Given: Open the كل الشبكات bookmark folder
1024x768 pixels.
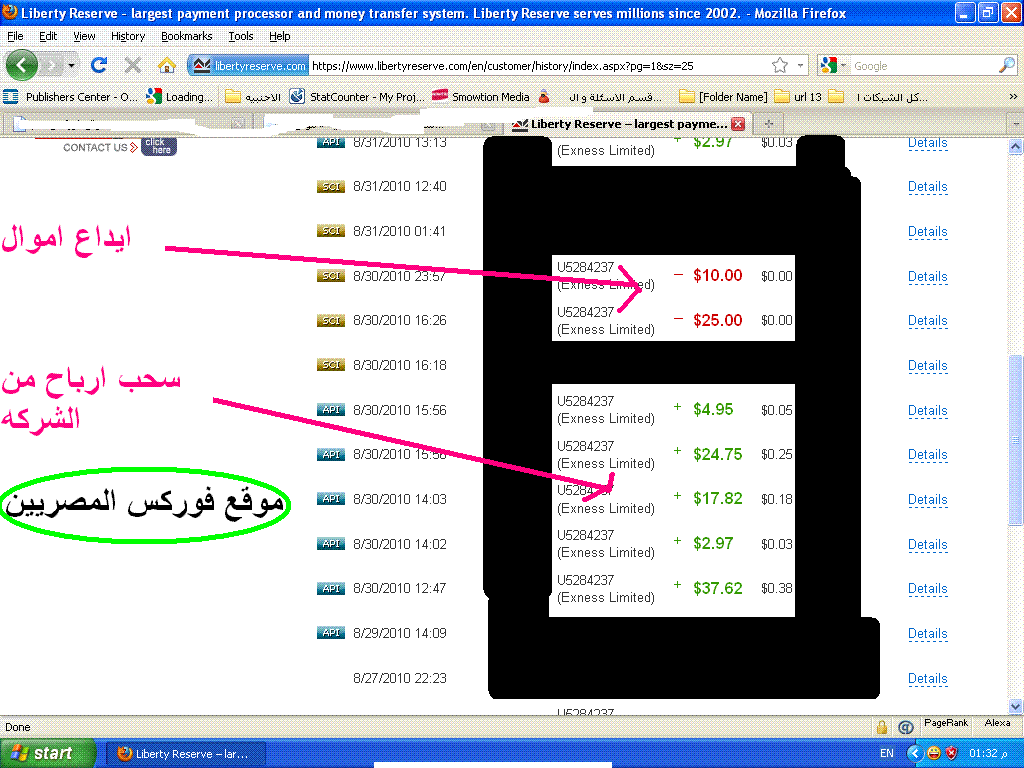Looking at the screenshot, I should coord(878,97).
